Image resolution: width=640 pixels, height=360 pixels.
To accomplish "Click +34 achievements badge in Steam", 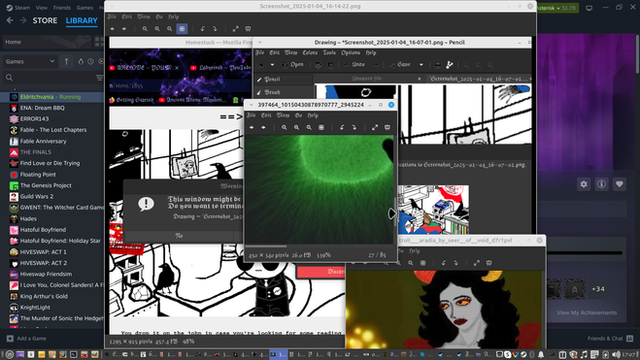I will [x=598, y=289].
